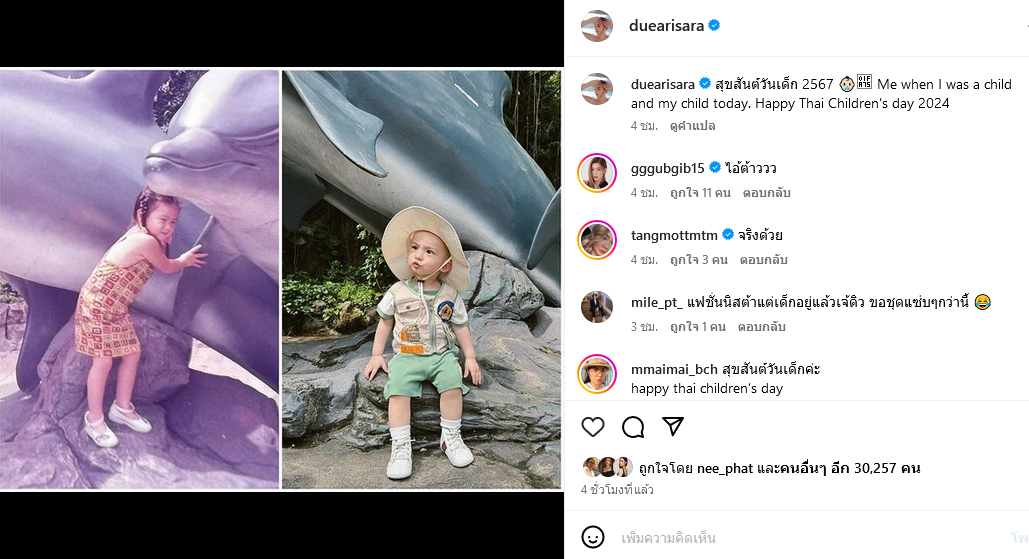The image size is (1029, 559).
Task: Open tangmottmtm's profile picture
Action: (597, 240)
